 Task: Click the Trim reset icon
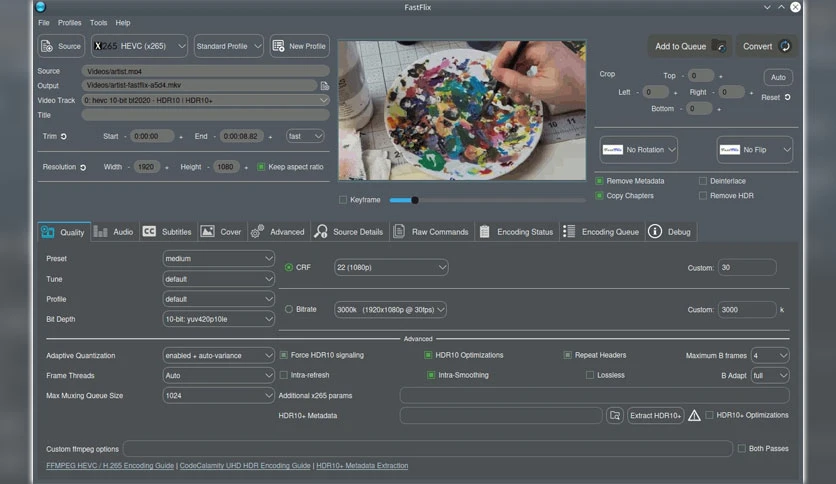[63, 136]
